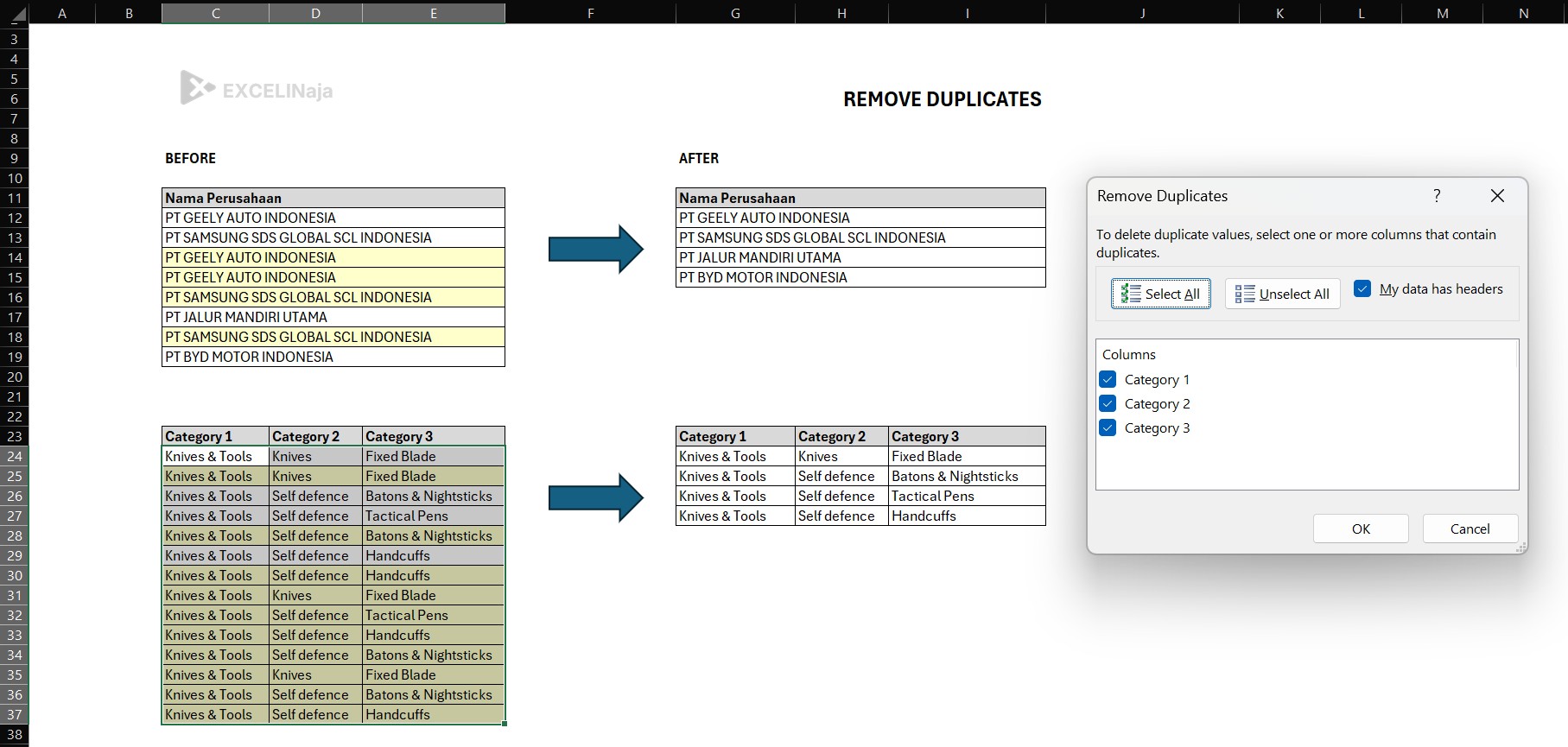Select Category 2 header in AFTER table
This screenshot has height=747, width=1568.
841,436
